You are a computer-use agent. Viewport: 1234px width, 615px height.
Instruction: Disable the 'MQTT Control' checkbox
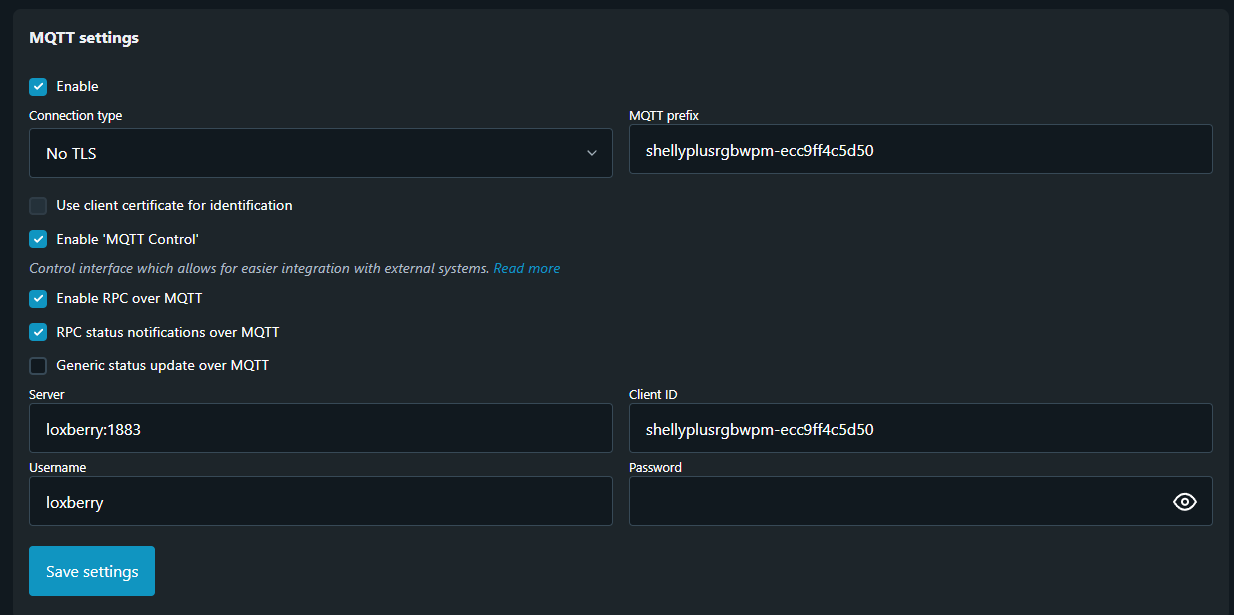[x=38, y=239]
